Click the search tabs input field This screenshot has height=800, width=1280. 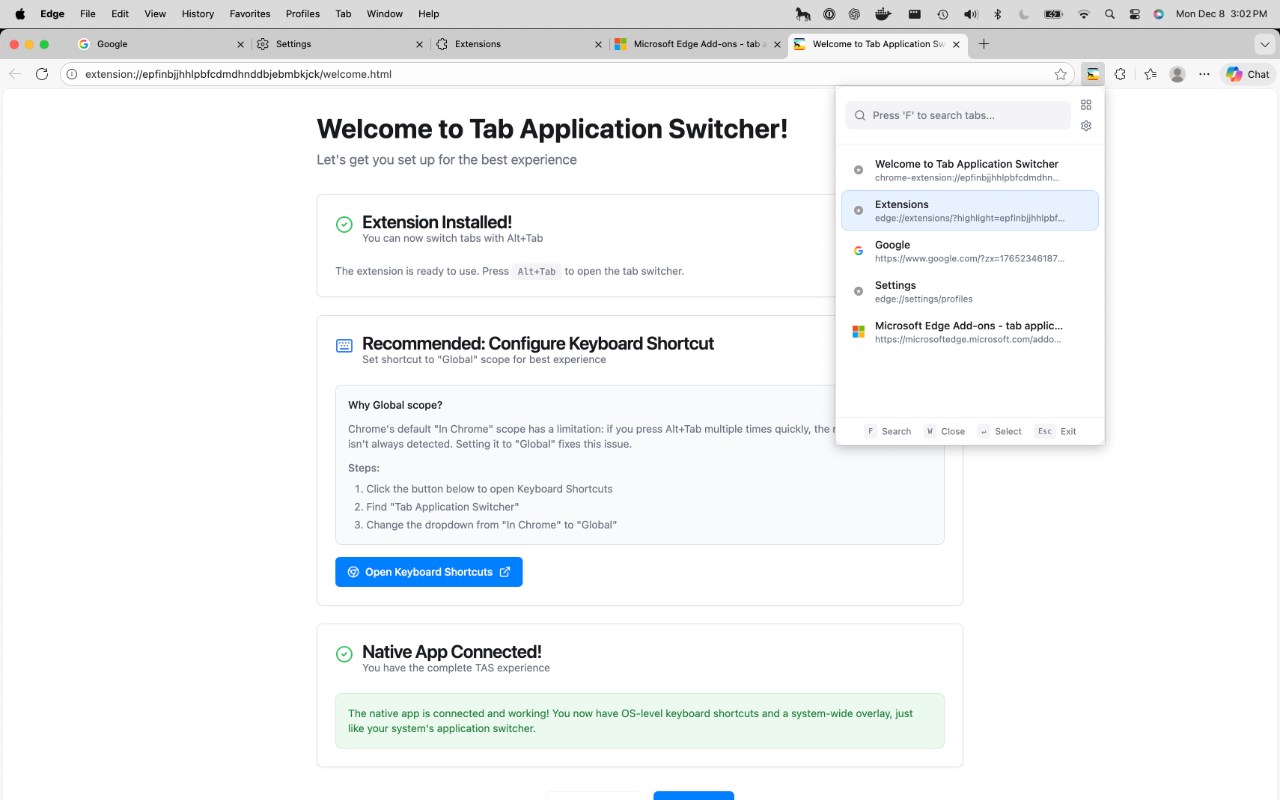coord(960,115)
